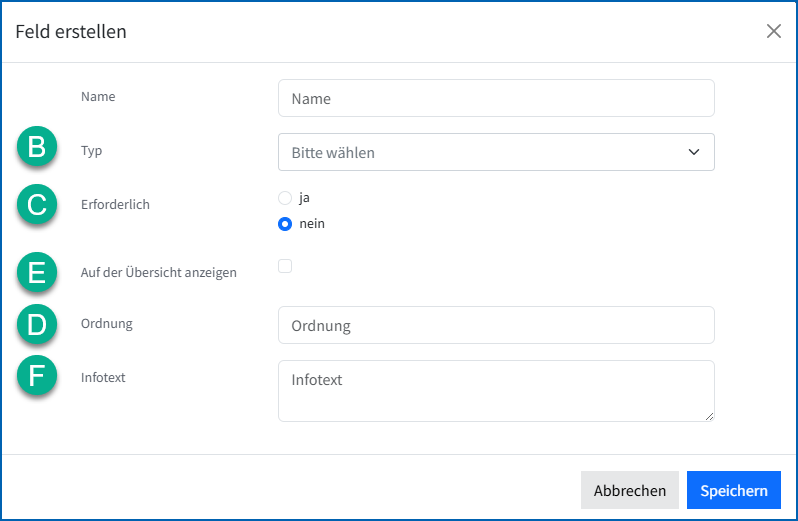798x521 pixels.
Task: Click the "Auf der Übersicht anzeigen" label
Action: 158,272
